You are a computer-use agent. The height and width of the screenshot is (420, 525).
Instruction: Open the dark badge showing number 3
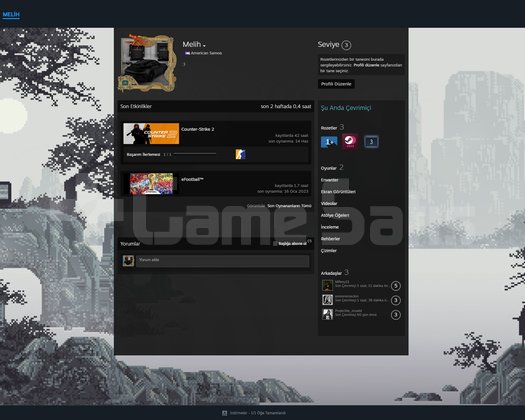(x=371, y=142)
